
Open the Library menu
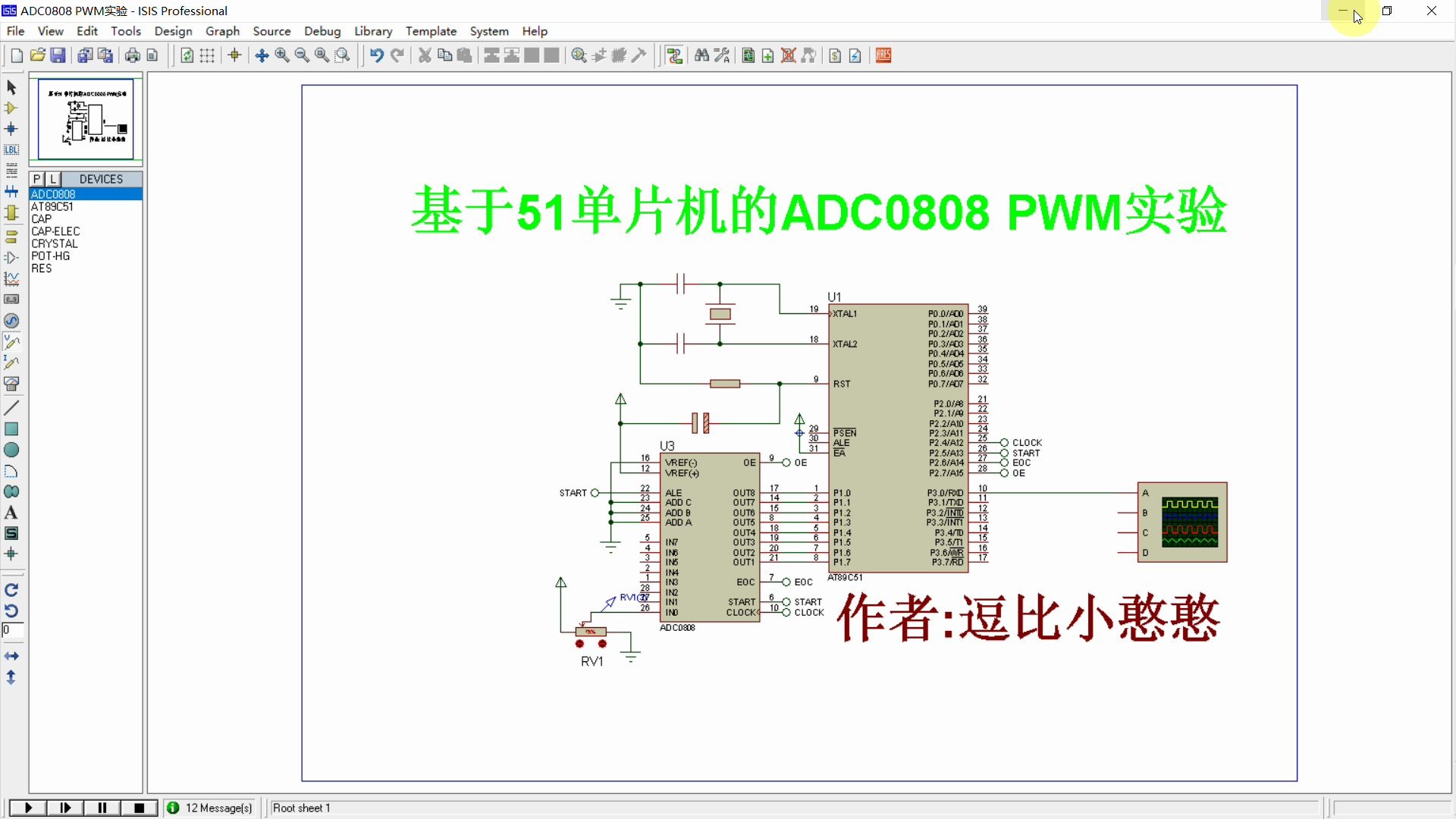coord(372,31)
